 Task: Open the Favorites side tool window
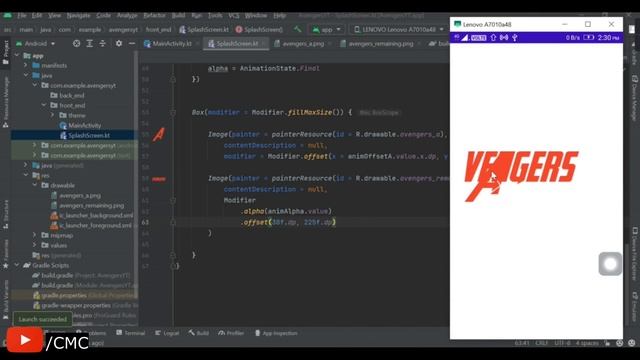point(6,254)
